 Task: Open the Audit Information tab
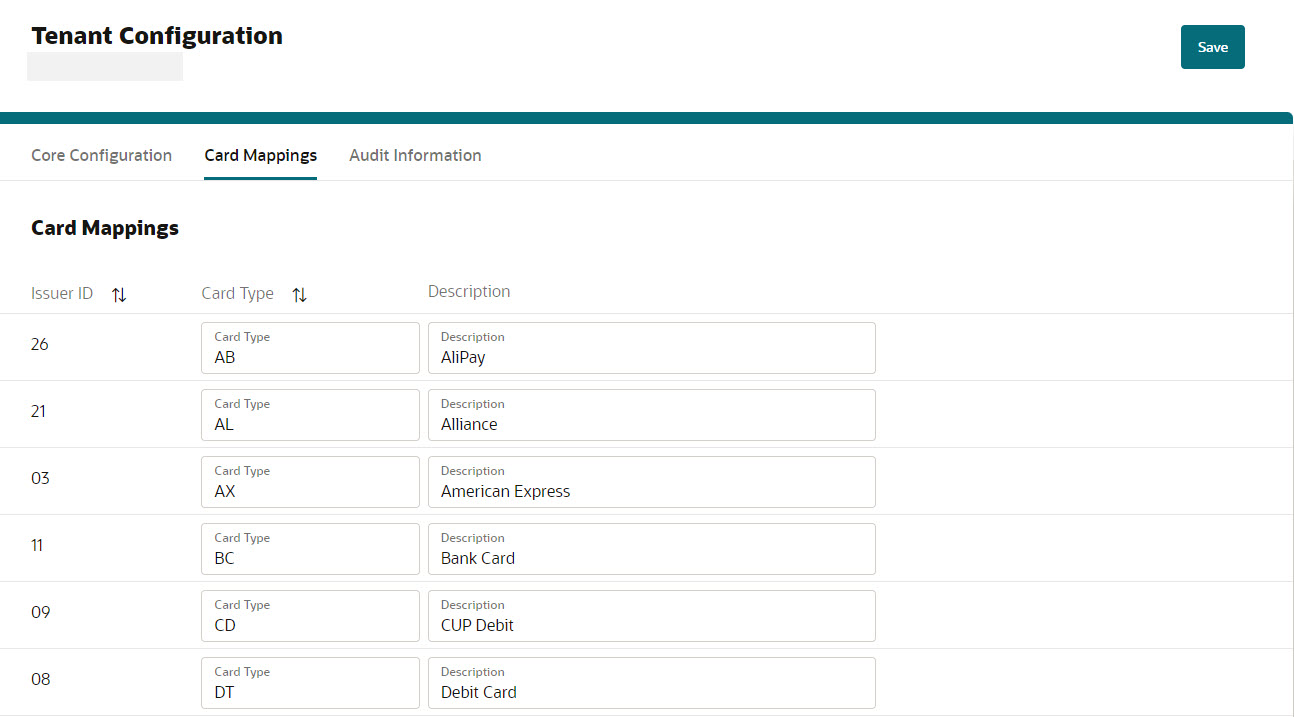click(415, 155)
